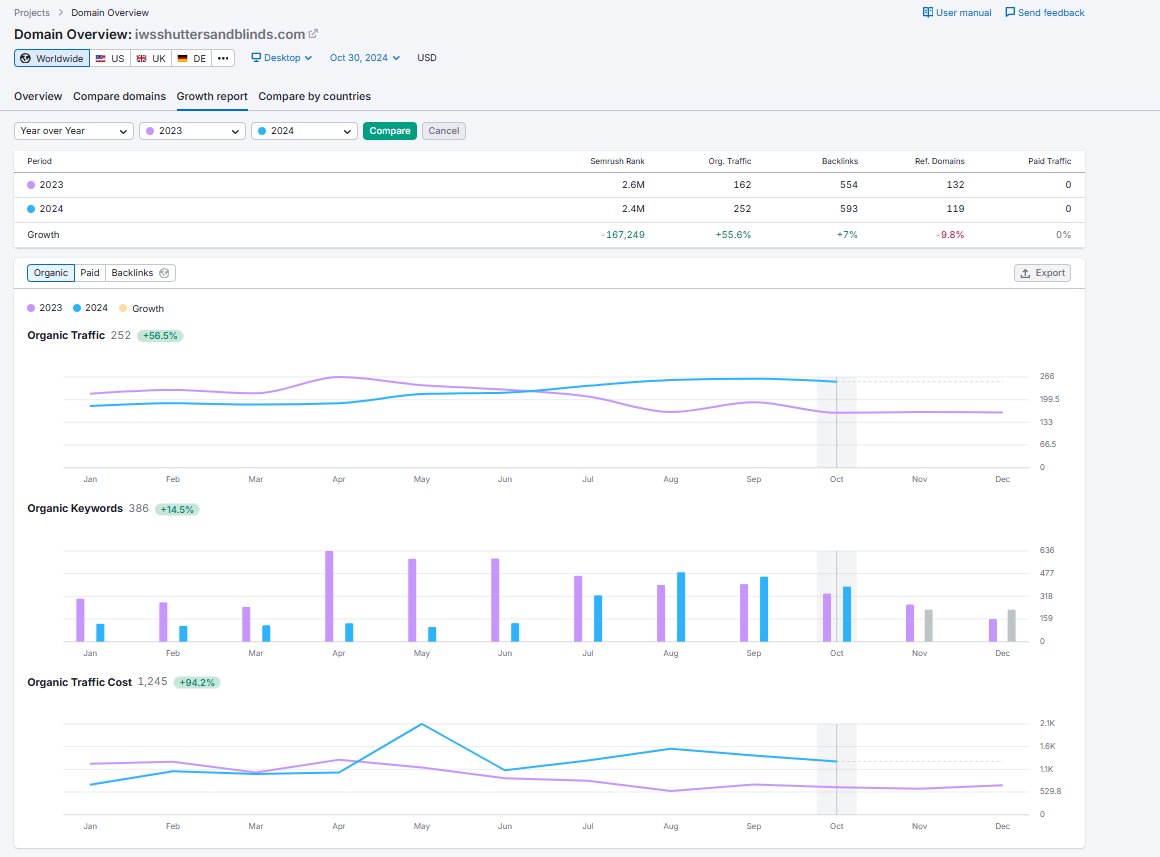Click the Cancel button

tap(444, 131)
